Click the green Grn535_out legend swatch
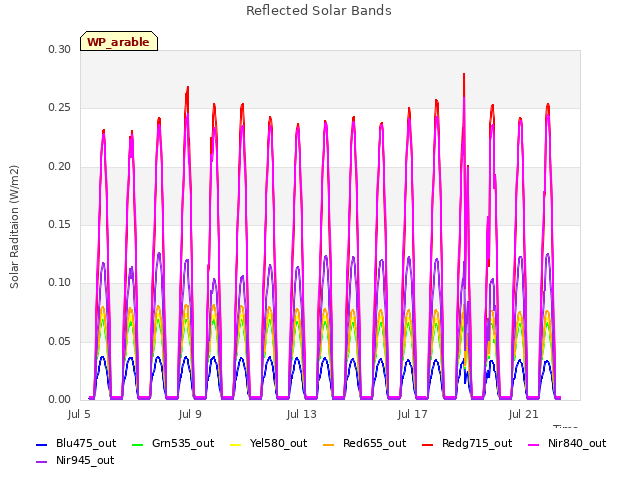Viewport: 640px width, 480px height. click(138, 444)
